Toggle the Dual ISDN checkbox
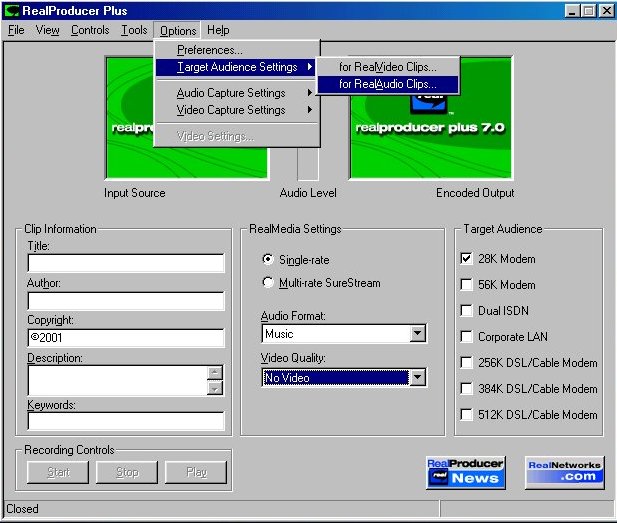The width and height of the screenshot is (617, 523). pos(466,310)
